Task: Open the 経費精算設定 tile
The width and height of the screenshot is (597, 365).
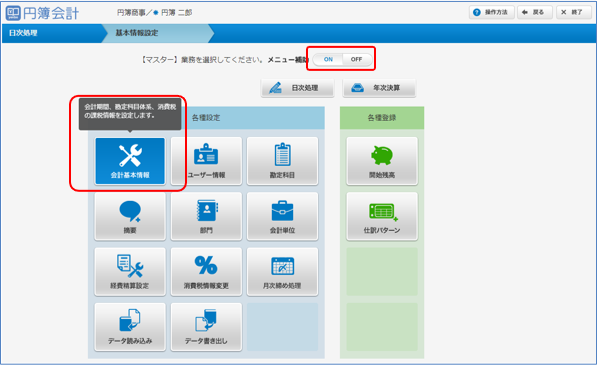Action: pos(130,271)
